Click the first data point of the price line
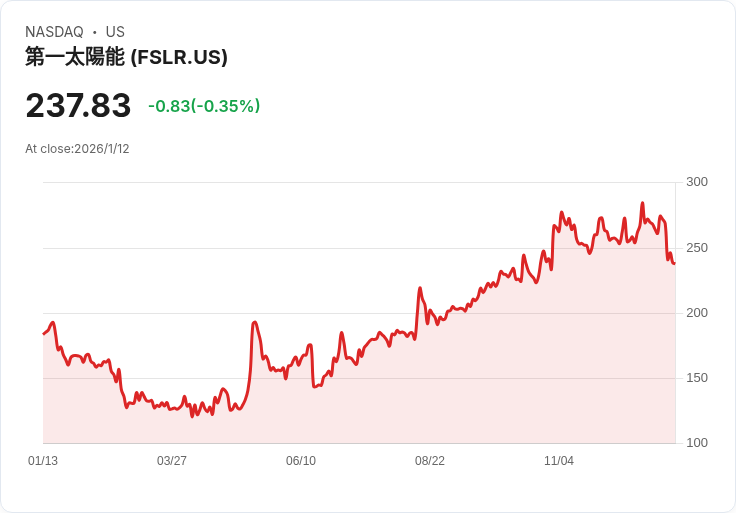Viewport: 736px width, 513px height. pos(44,333)
